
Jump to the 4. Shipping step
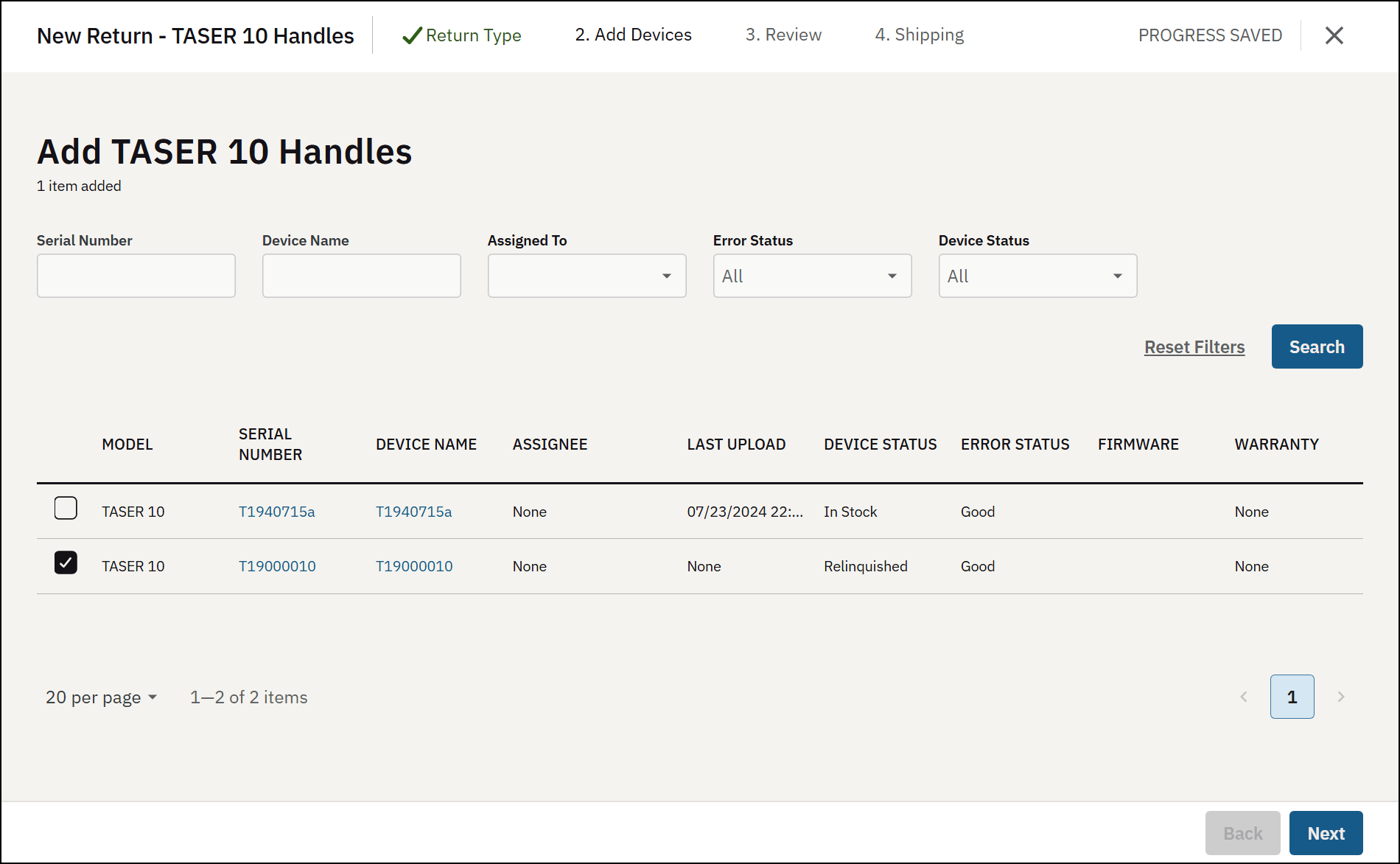coord(920,35)
